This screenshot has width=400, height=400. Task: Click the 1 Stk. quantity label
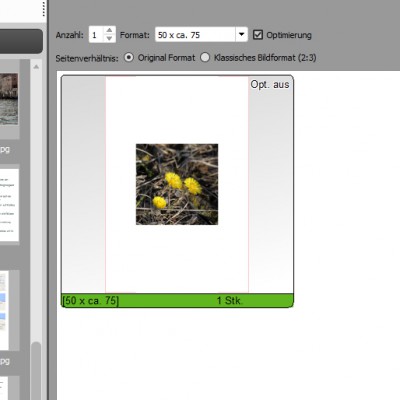click(230, 301)
